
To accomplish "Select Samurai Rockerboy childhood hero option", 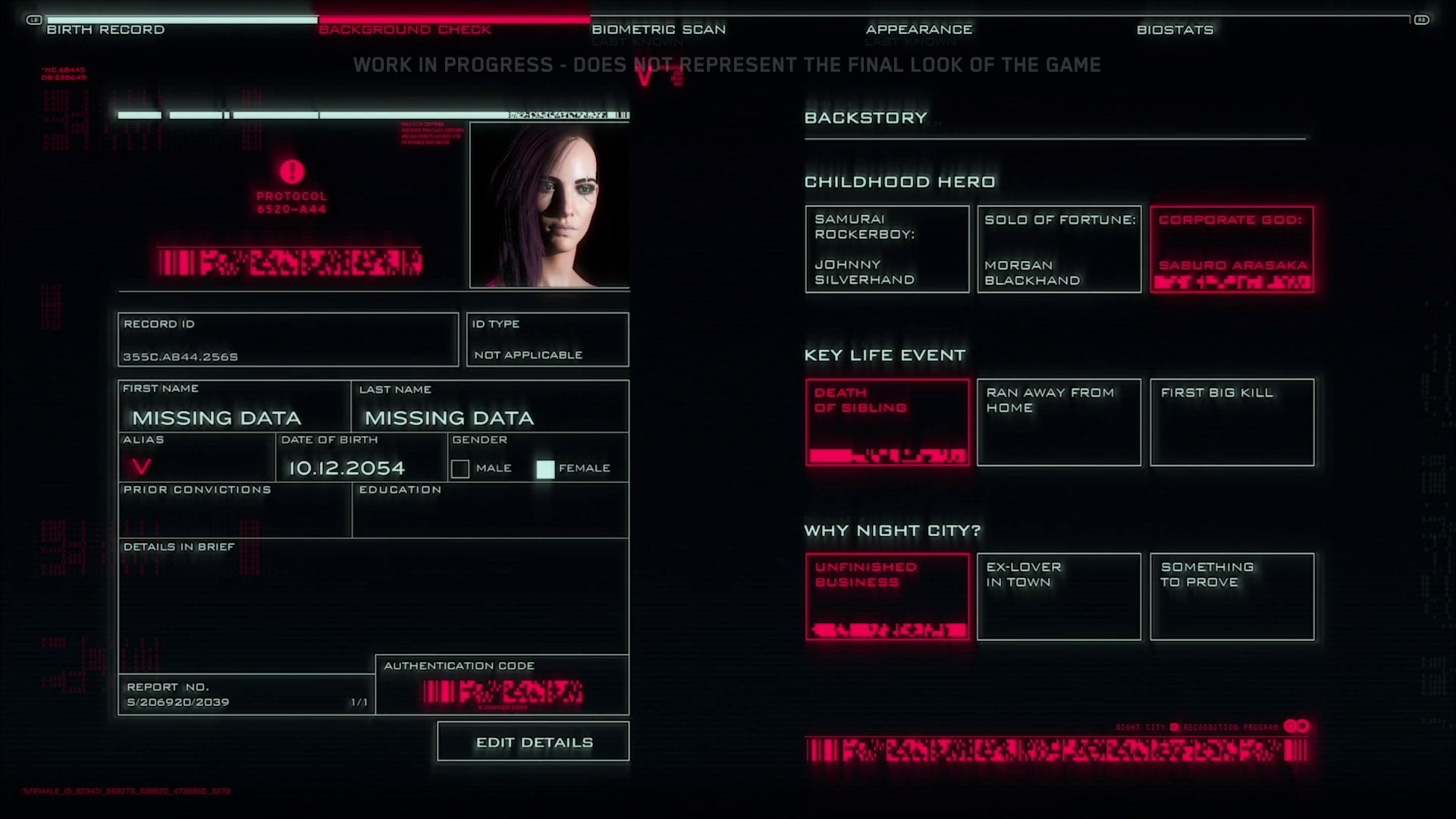I will pos(885,248).
